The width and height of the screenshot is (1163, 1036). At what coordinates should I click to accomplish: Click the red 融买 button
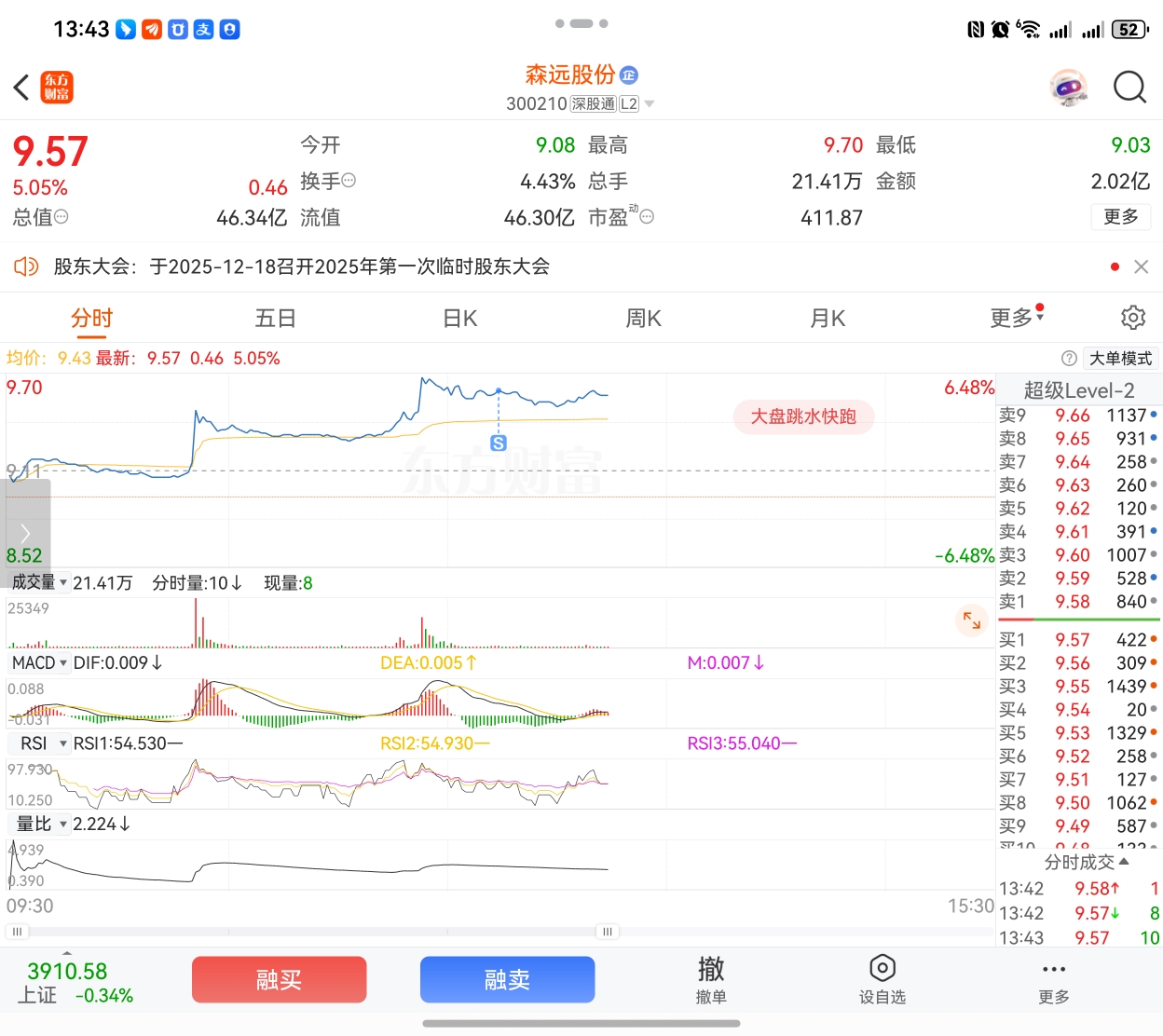click(279, 979)
